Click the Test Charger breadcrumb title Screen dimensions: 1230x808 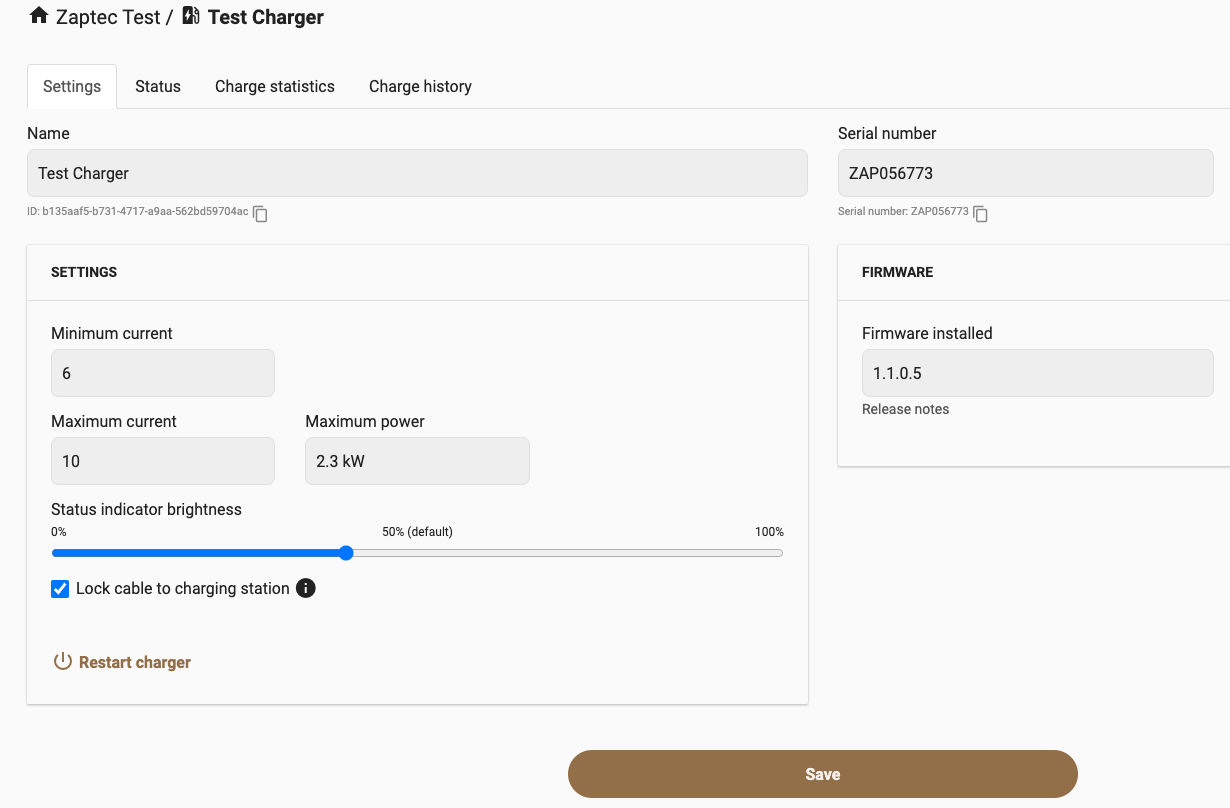pos(266,17)
